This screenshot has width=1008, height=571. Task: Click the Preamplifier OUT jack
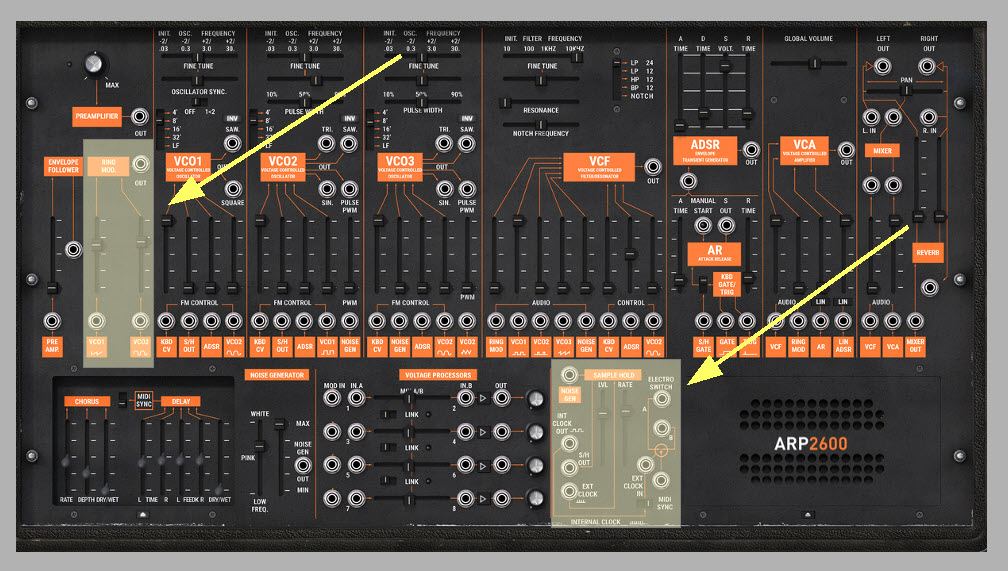click(140, 116)
